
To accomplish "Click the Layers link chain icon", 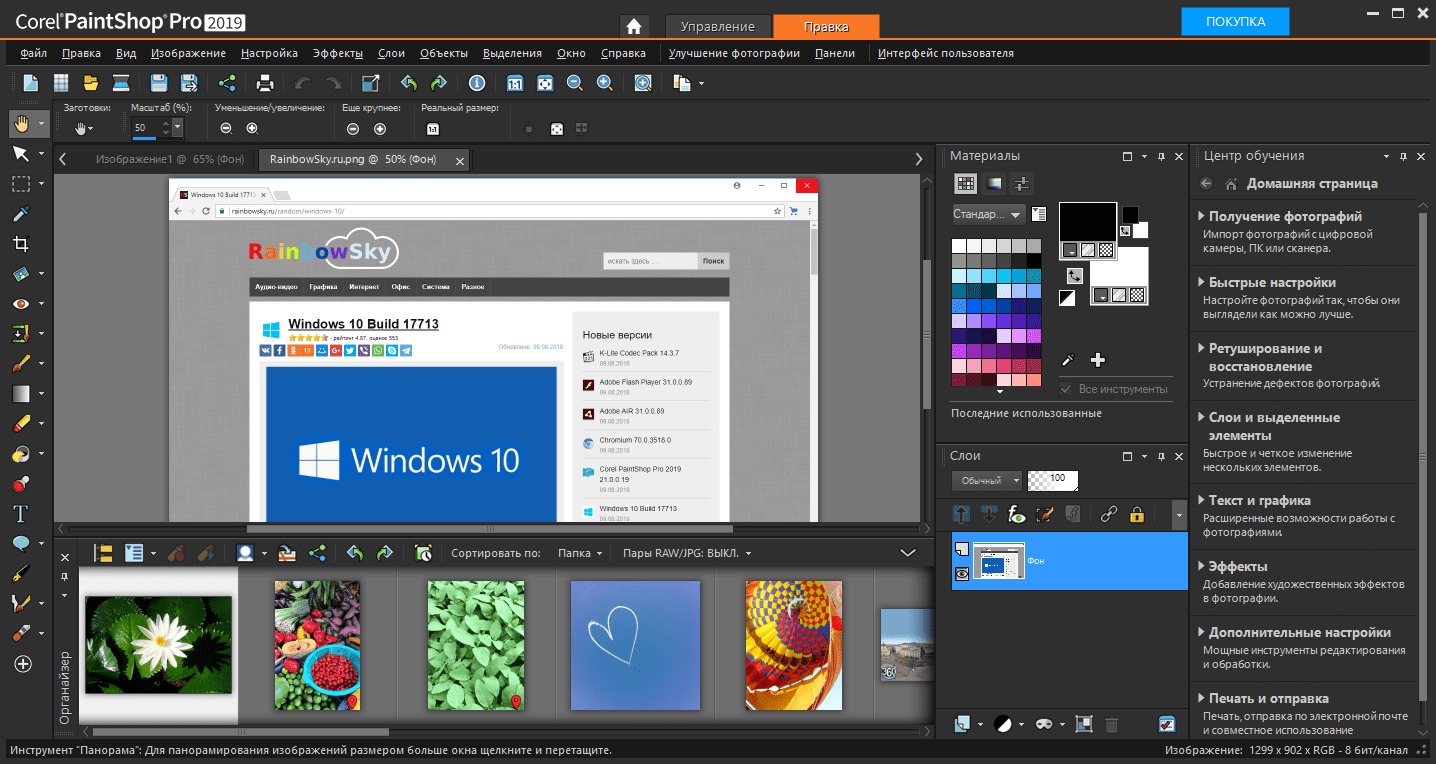I will pos(1108,515).
